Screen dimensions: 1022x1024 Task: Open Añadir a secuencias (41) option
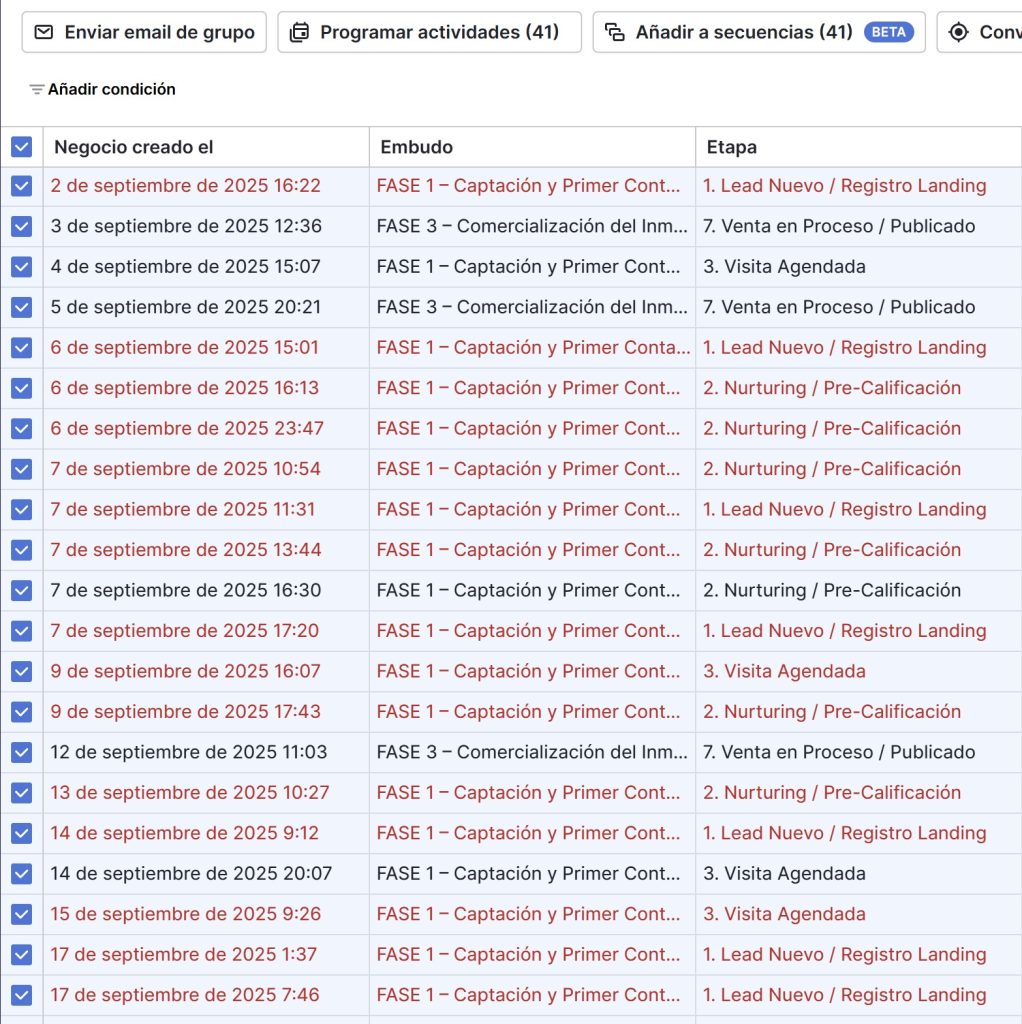tap(743, 32)
